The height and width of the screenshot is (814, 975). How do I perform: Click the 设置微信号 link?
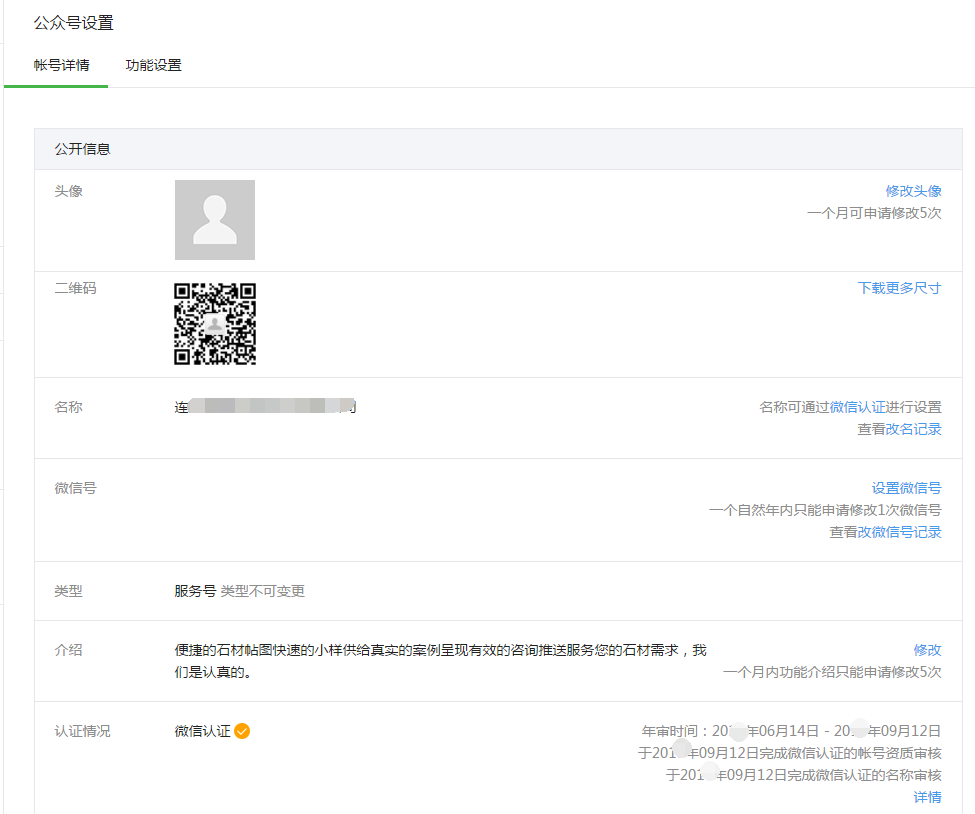[907, 488]
